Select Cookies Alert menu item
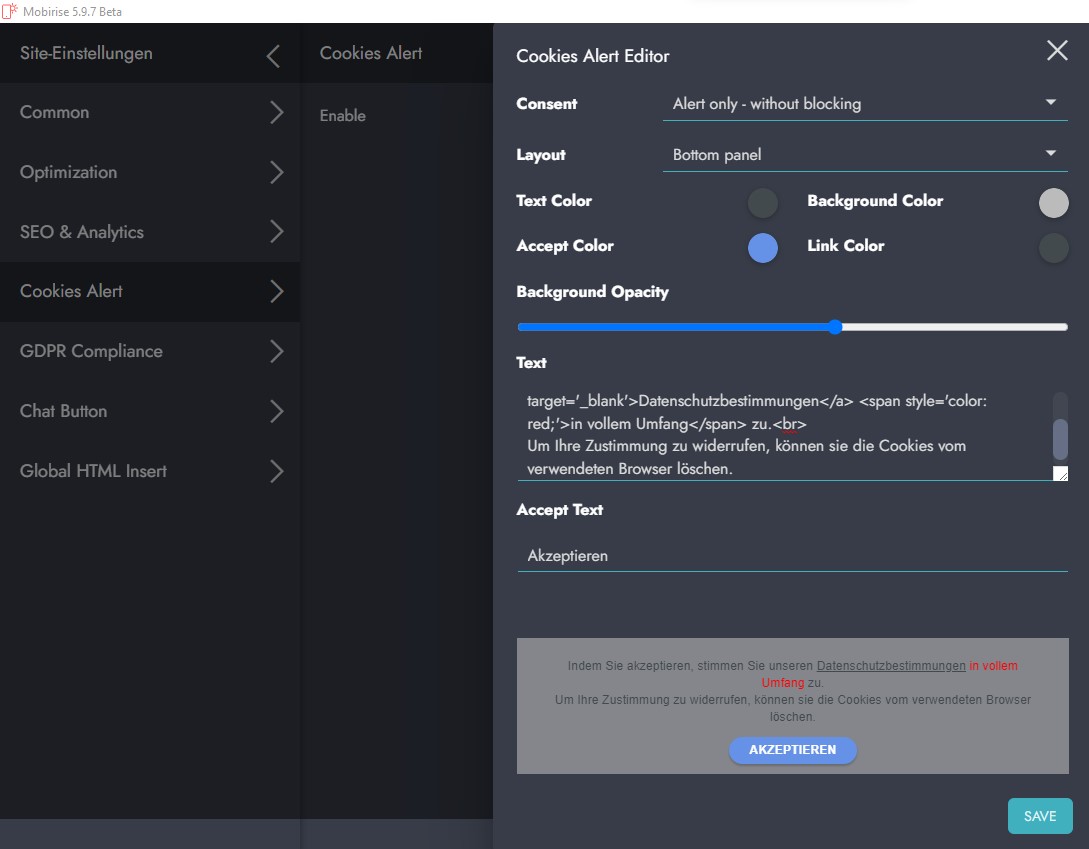This screenshot has height=849, width=1089. click(x=72, y=292)
